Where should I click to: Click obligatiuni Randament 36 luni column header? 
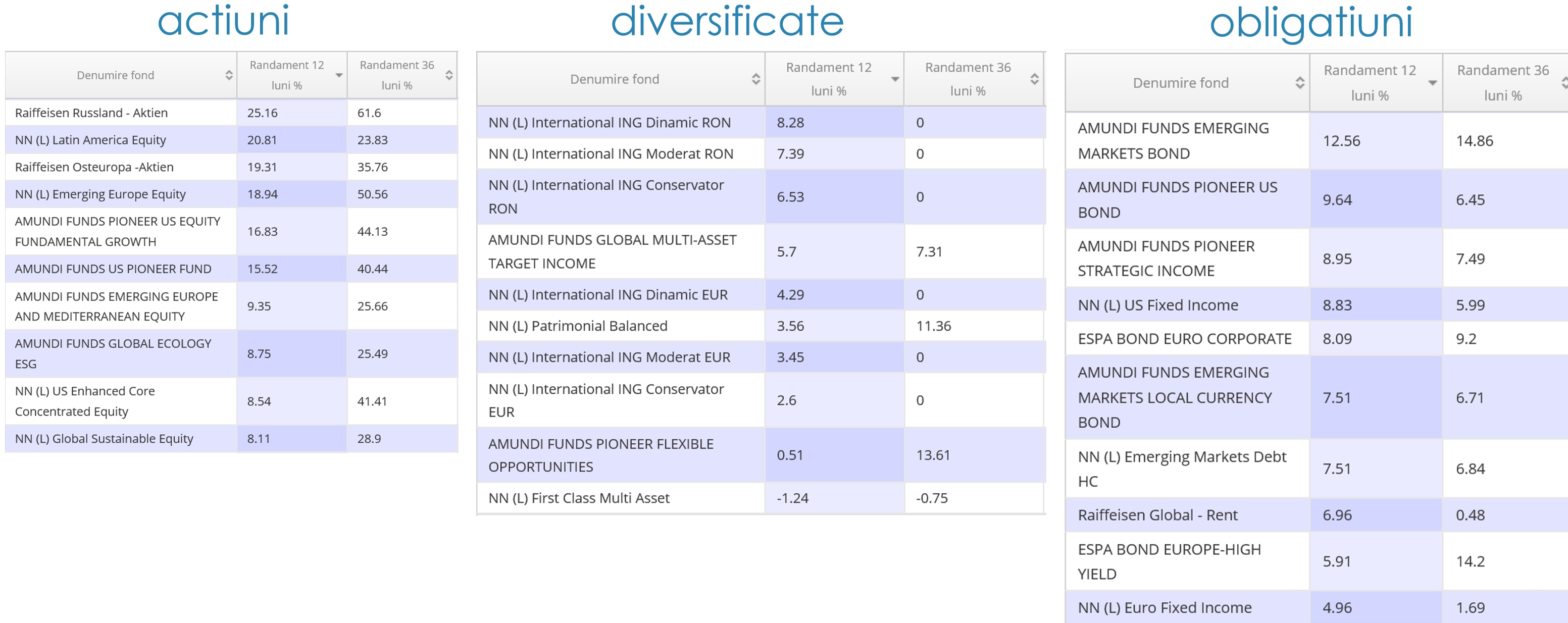(1502, 83)
